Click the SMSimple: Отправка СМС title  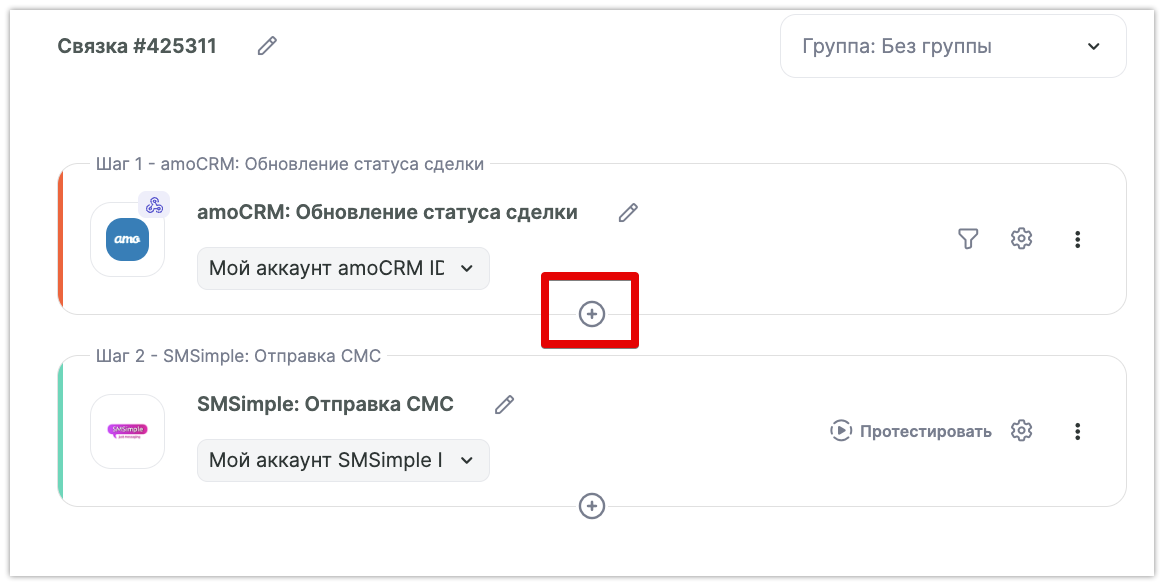click(325, 405)
